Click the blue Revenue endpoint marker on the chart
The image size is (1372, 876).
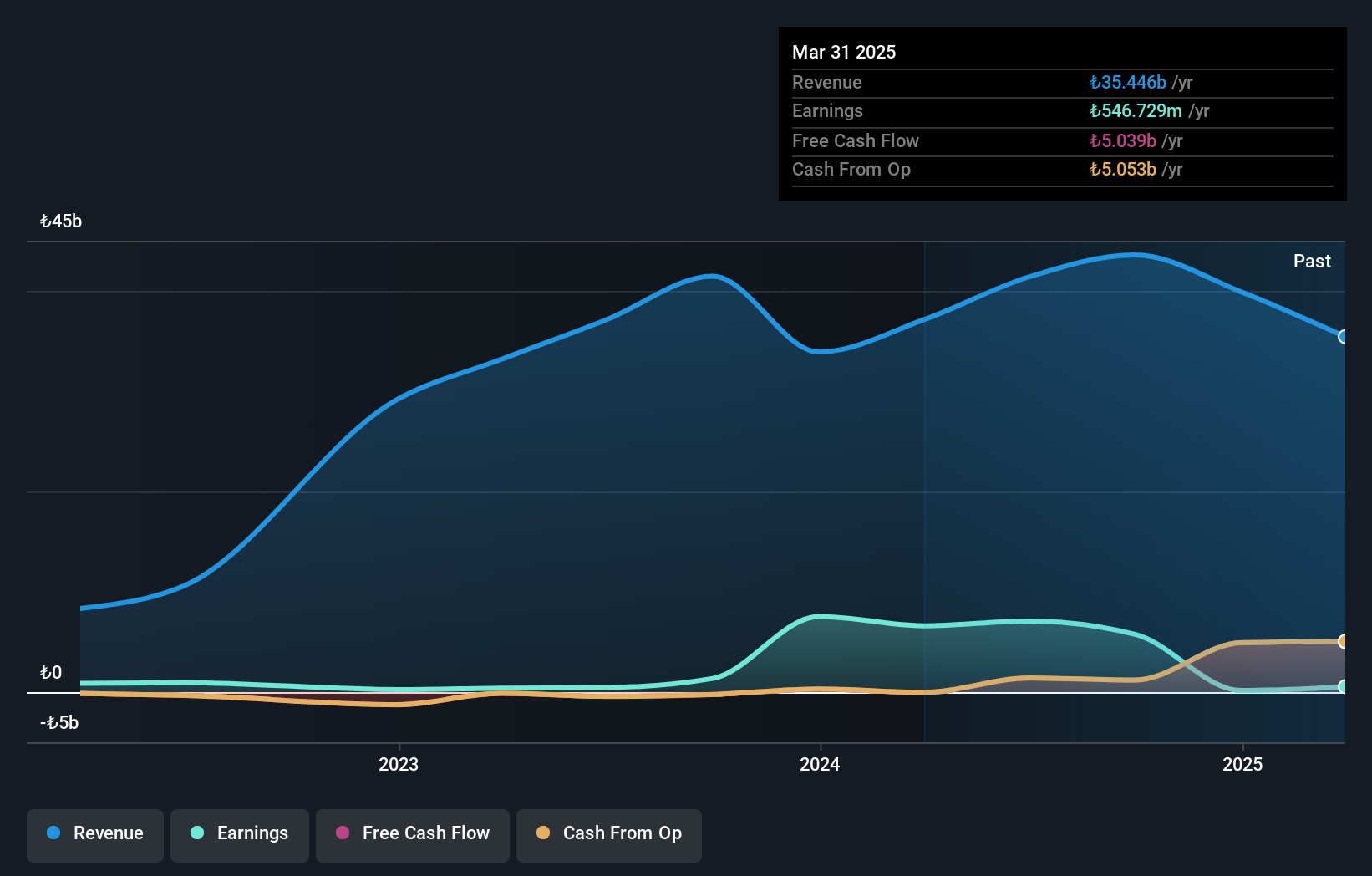tap(1343, 337)
